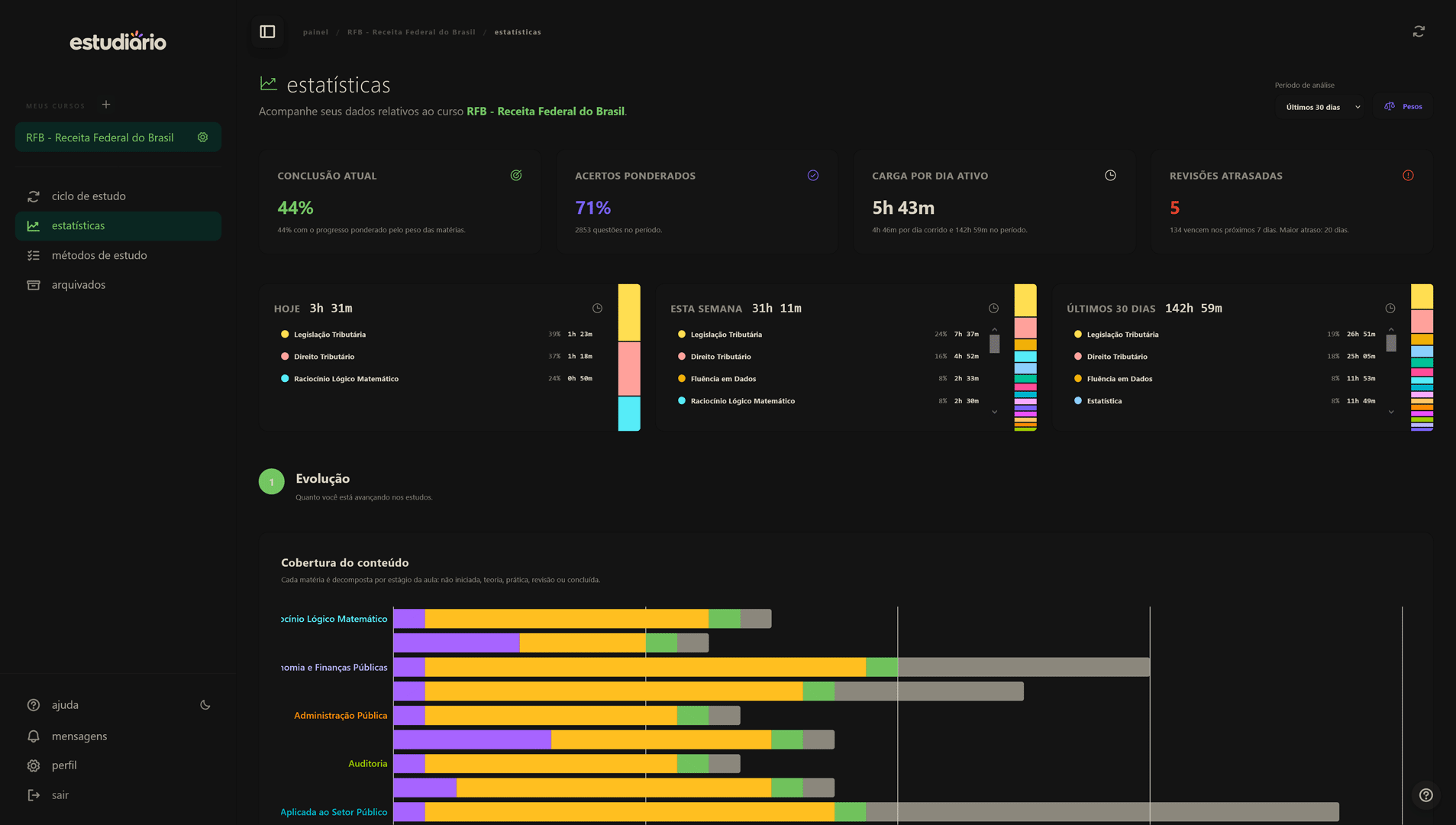The width and height of the screenshot is (1456, 825).
Task: Click the target icon on Conclusão Atual
Action: (516, 176)
